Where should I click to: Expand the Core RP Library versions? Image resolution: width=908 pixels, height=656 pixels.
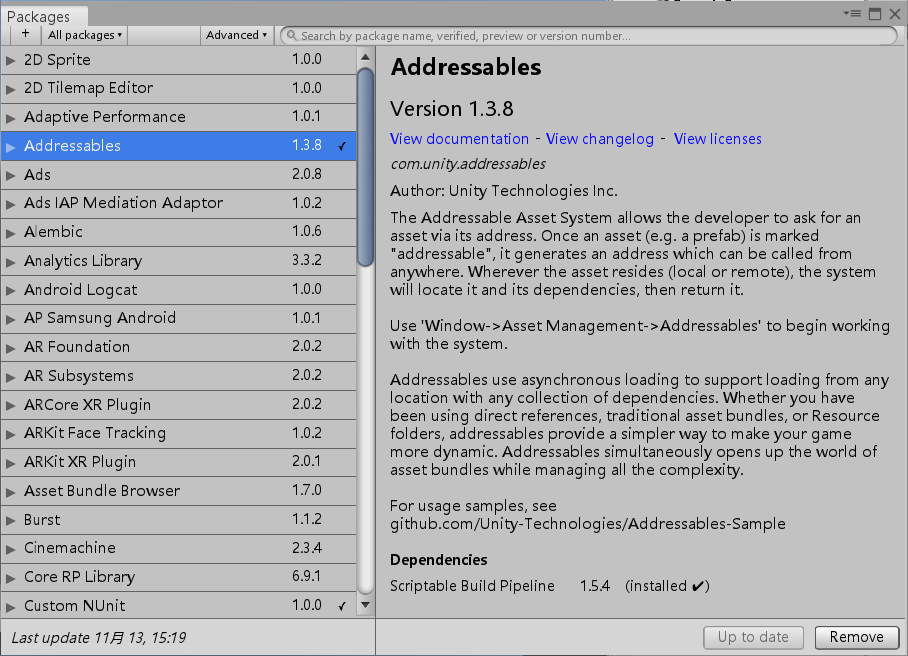(10, 578)
